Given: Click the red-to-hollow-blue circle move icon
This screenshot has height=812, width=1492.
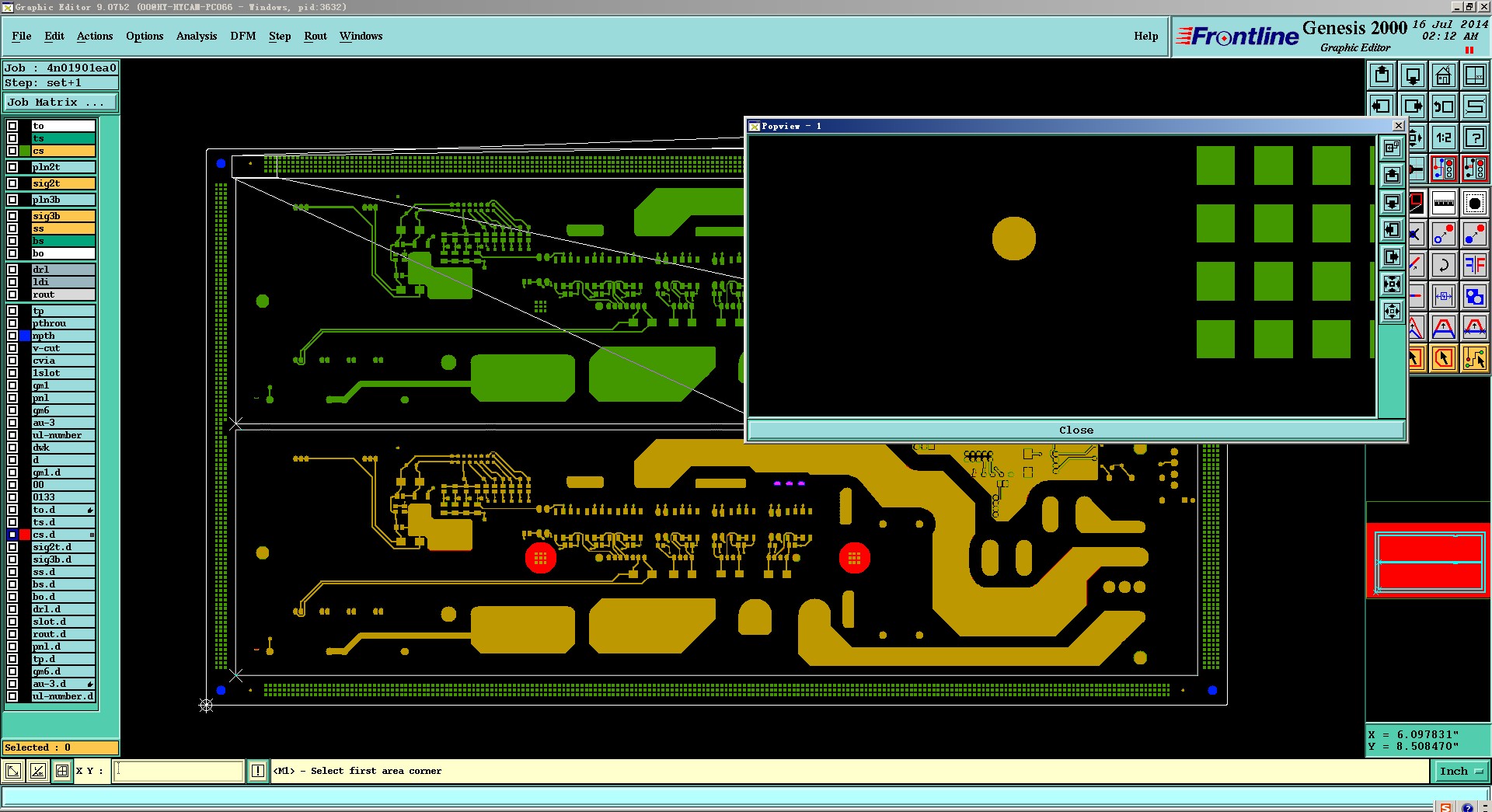Looking at the screenshot, I should (1444, 234).
